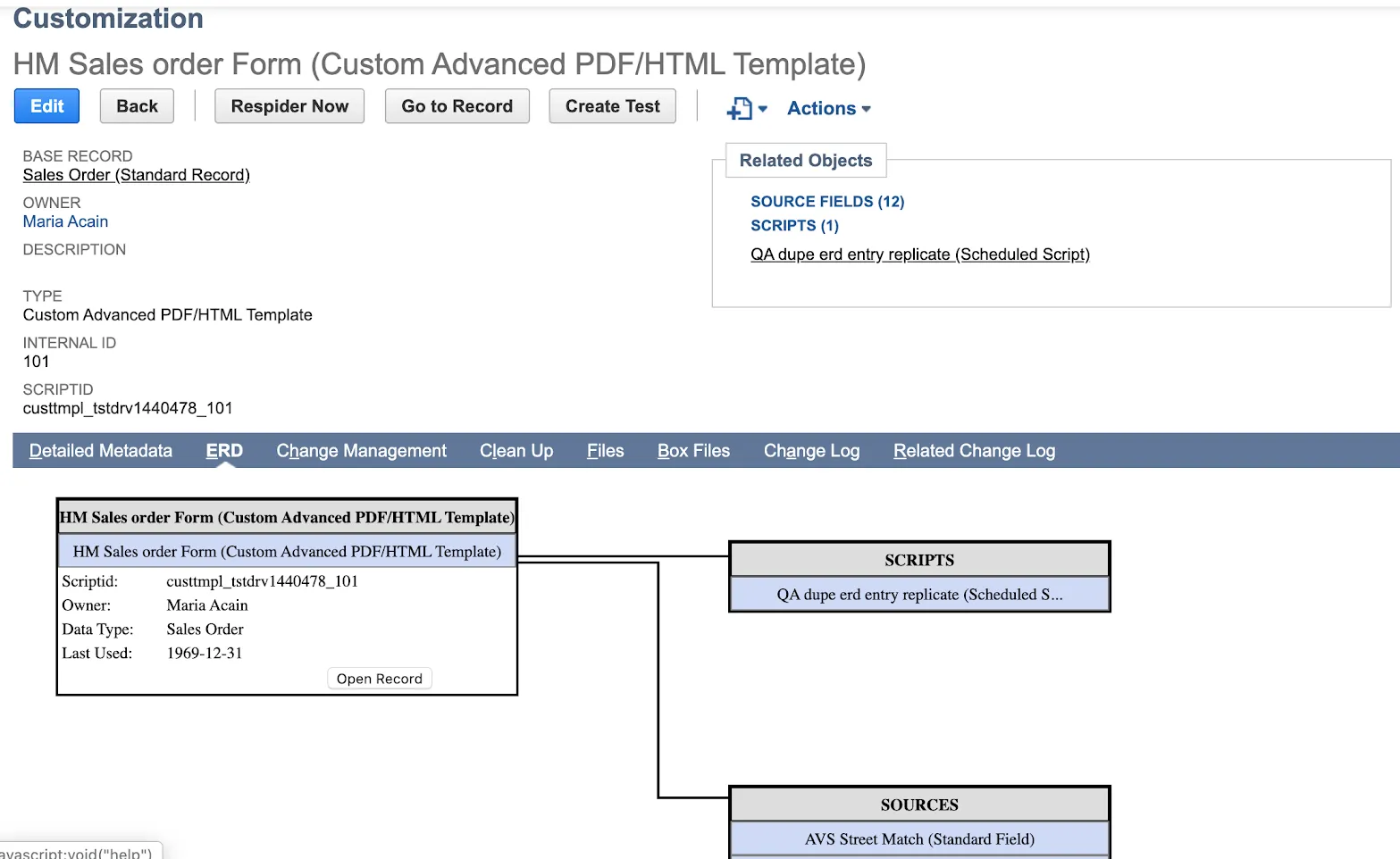Click the Related Objects panel heading
Screen dimensions: 1400x859
806,161
